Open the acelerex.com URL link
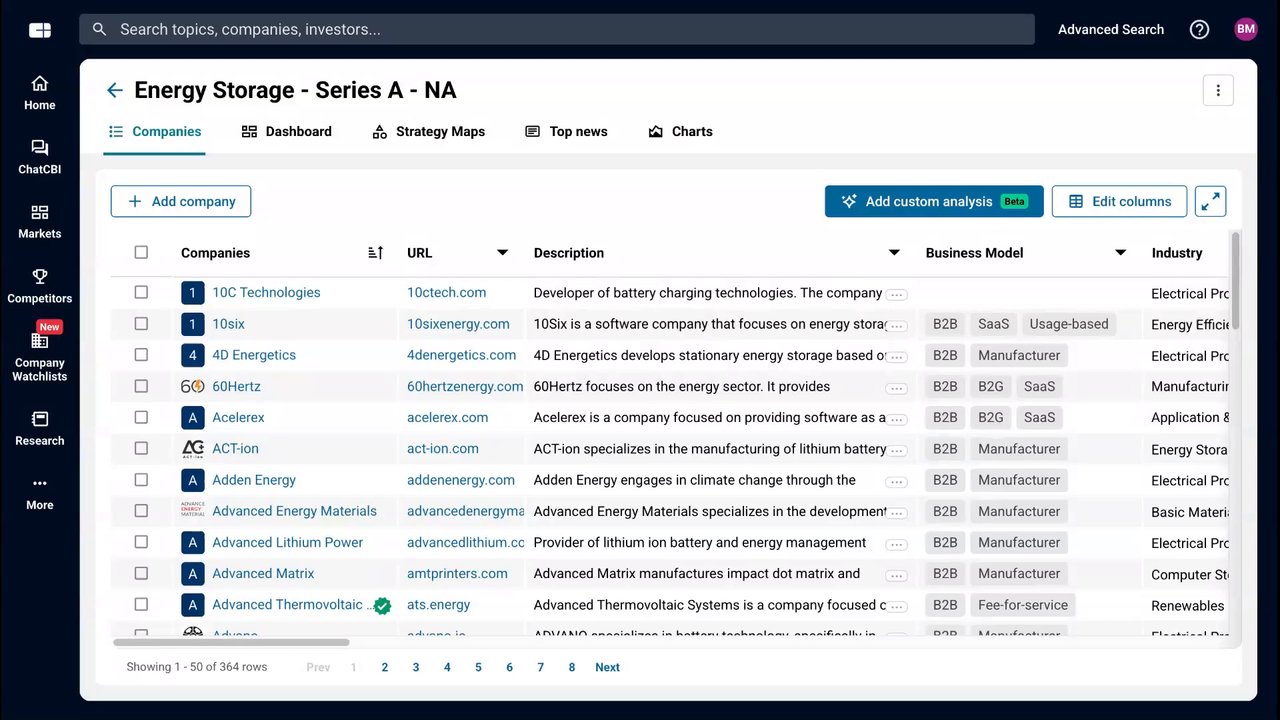Screen dimensions: 1280x720 (x=447, y=417)
